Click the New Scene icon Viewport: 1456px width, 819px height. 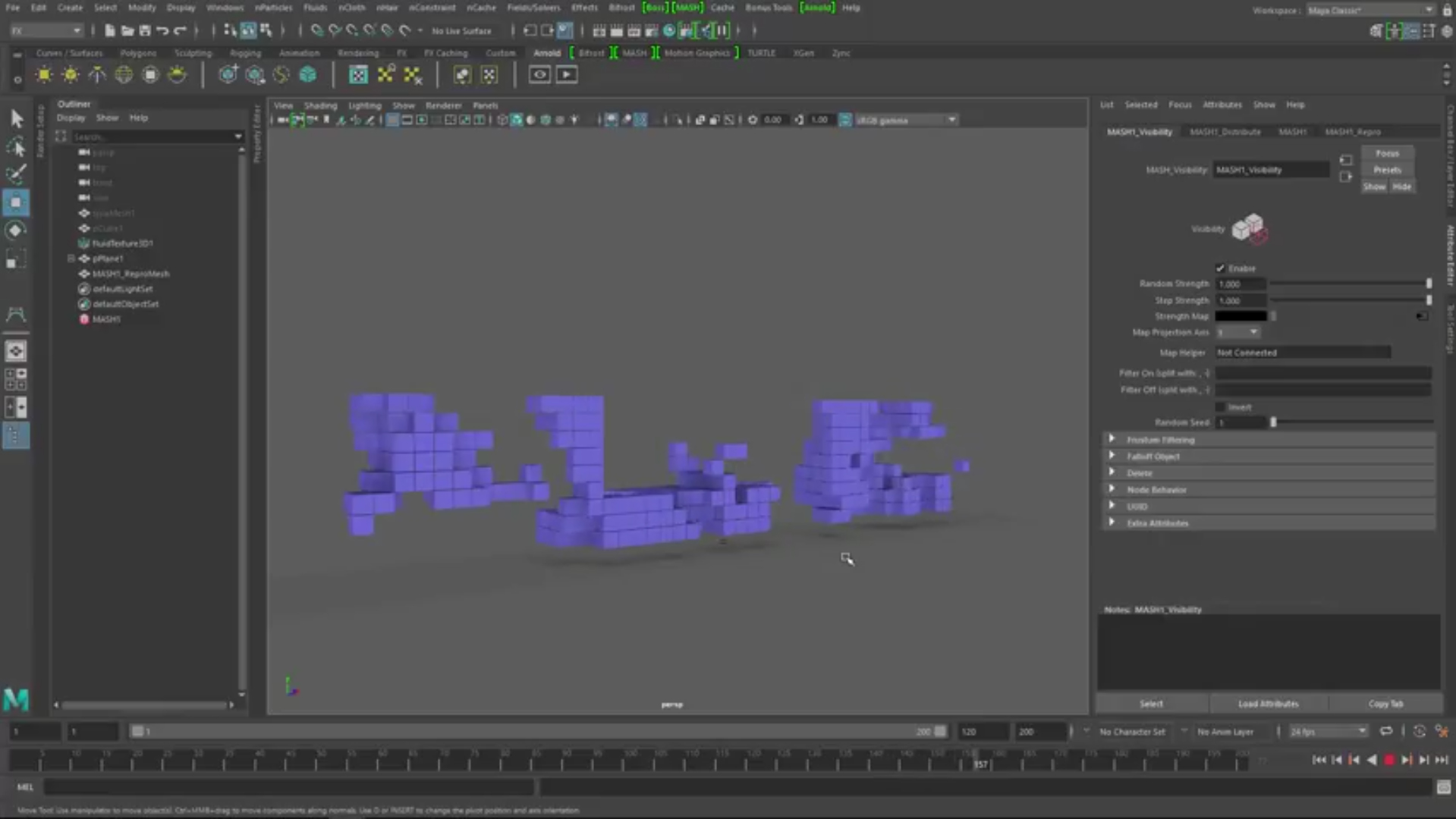click(109, 30)
